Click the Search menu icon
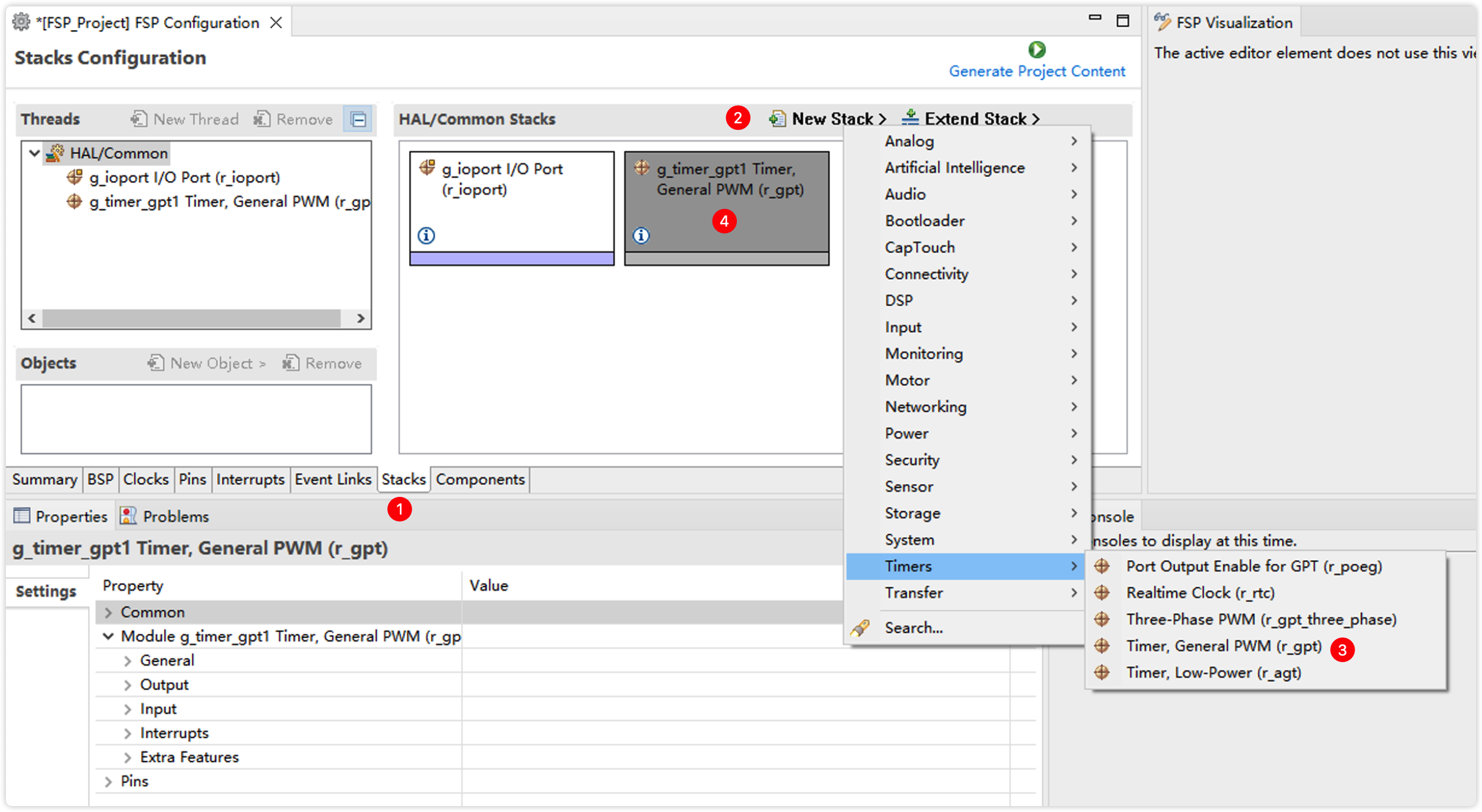The height and width of the screenshot is (812, 1482). tap(860, 628)
